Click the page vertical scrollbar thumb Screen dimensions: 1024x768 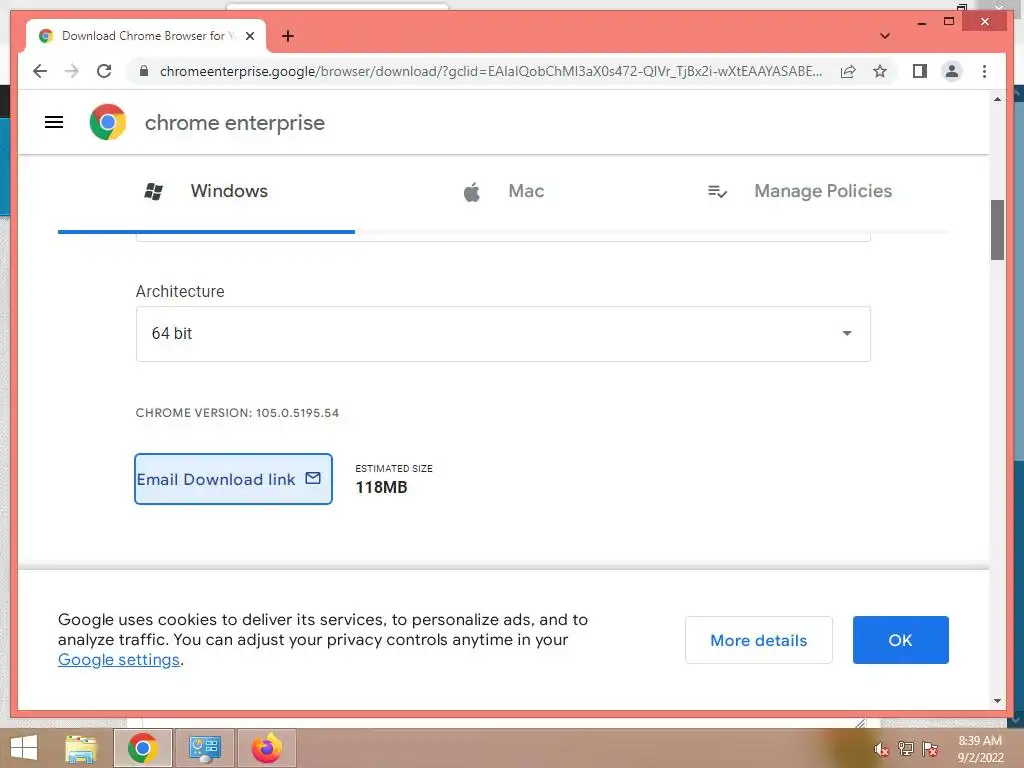[997, 230]
